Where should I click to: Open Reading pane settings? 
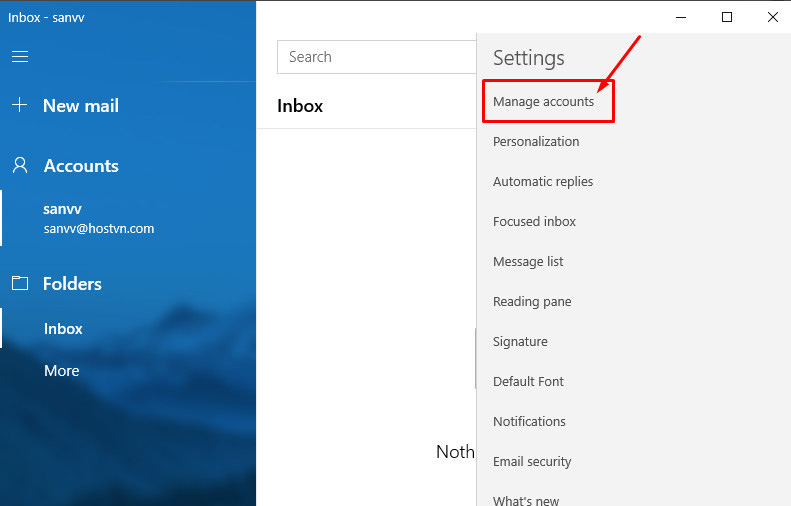coord(532,302)
